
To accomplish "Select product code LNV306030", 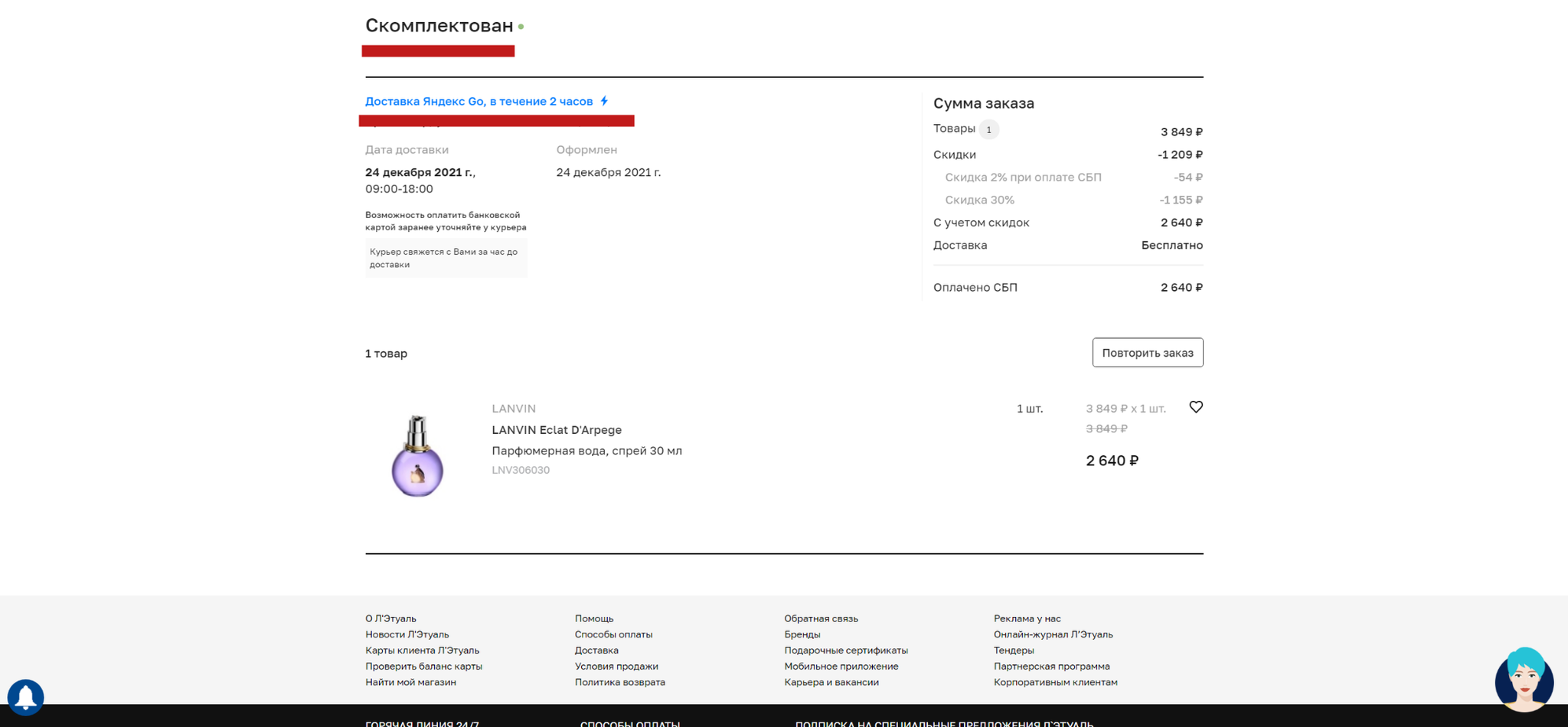I will pyautogui.click(x=521, y=470).
